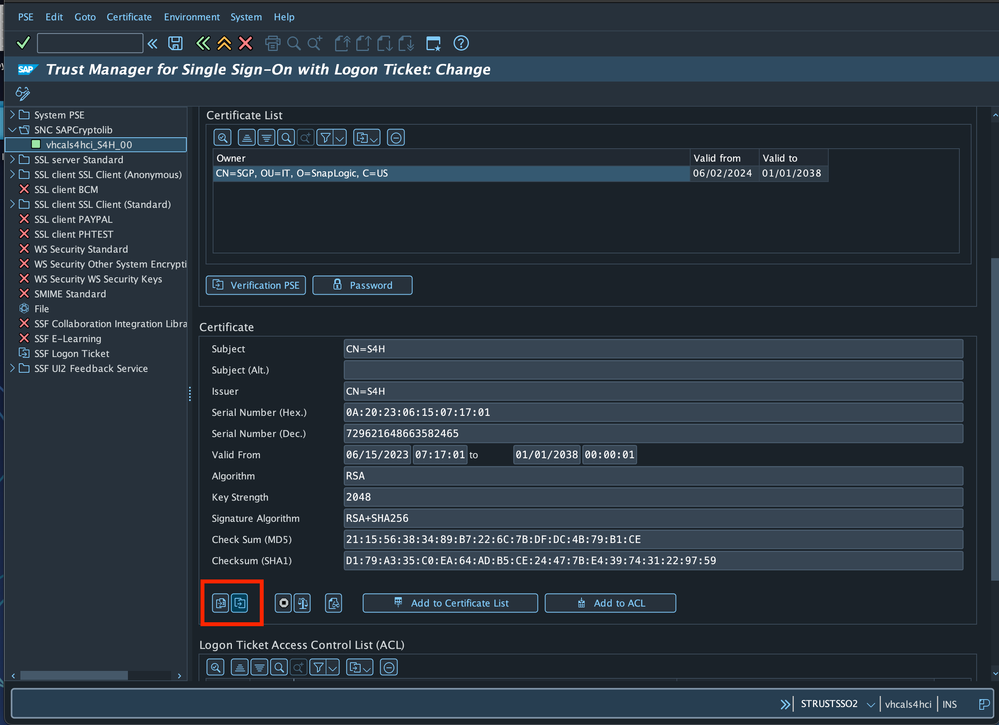Apply the filter funnel in the ACL toolbar

coord(318,667)
